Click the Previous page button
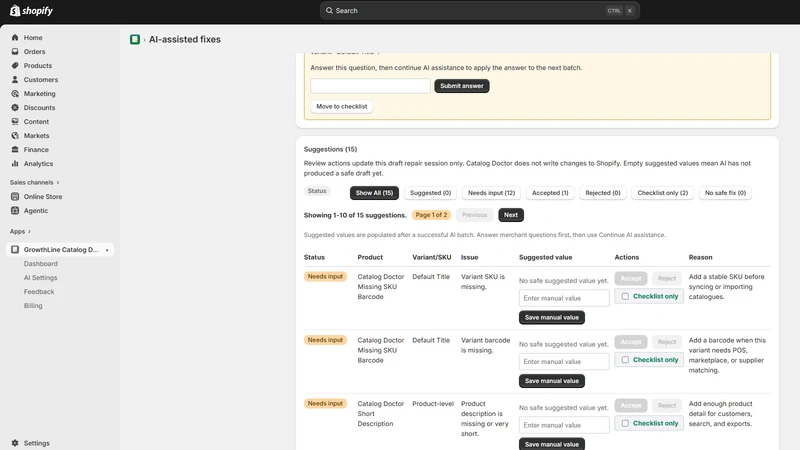 tap(474, 215)
